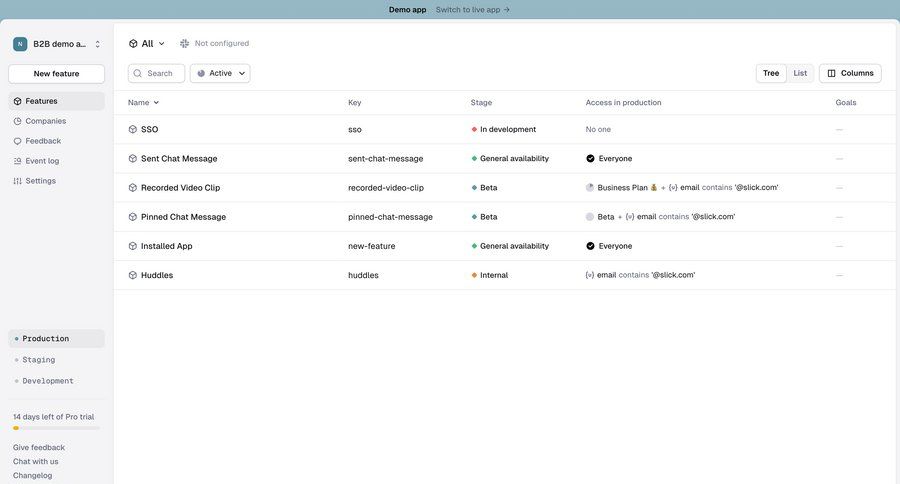Screen dimensions: 900x484
Task: Open the app switcher chevrons beside B2B demo
Action: [98, 44]
